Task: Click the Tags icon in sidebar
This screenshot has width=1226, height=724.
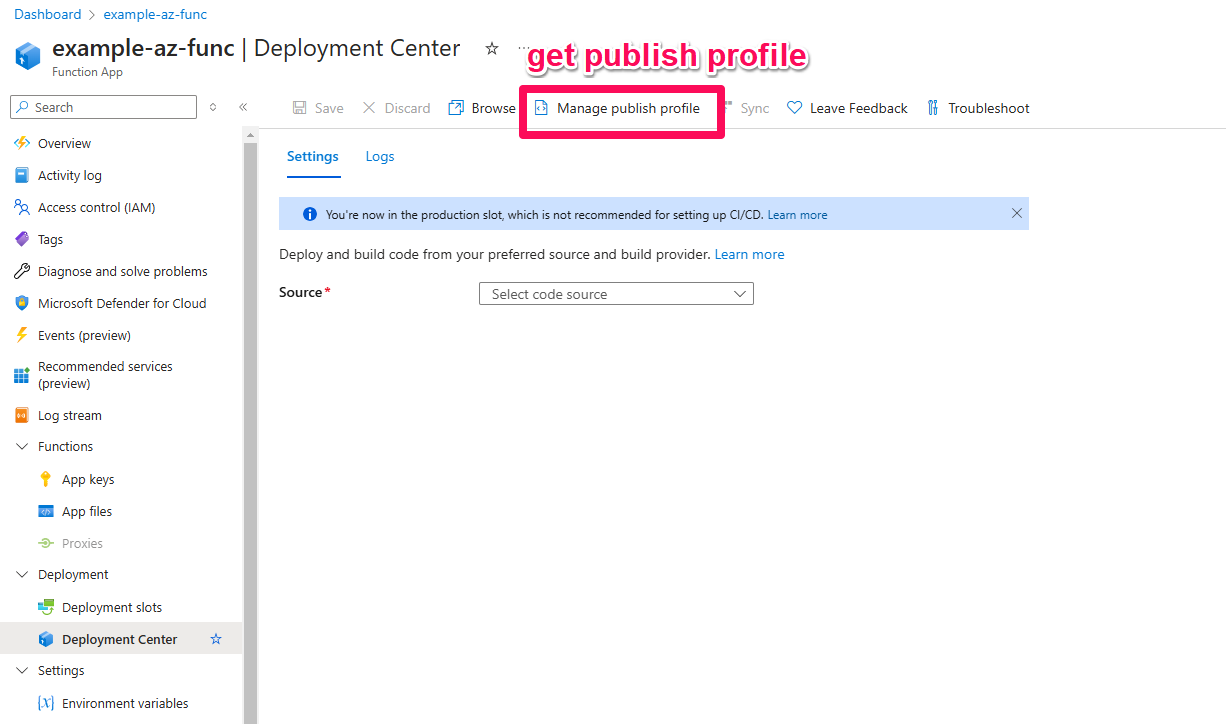Action: [x=22, y=239]
